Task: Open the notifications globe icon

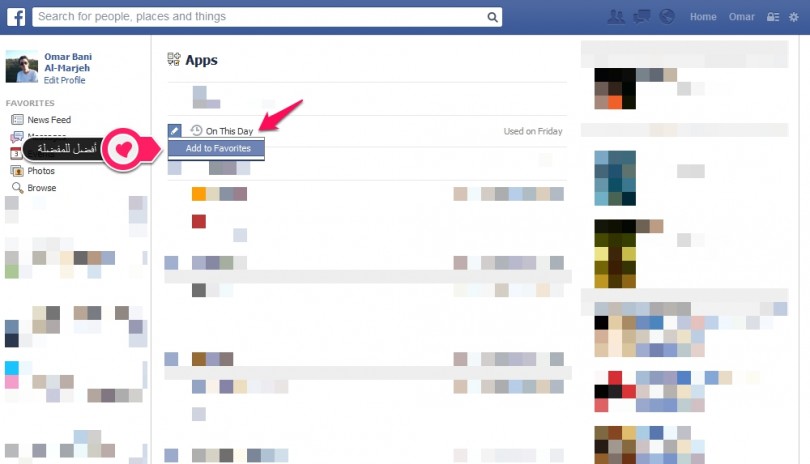Action: coord(668,17)
